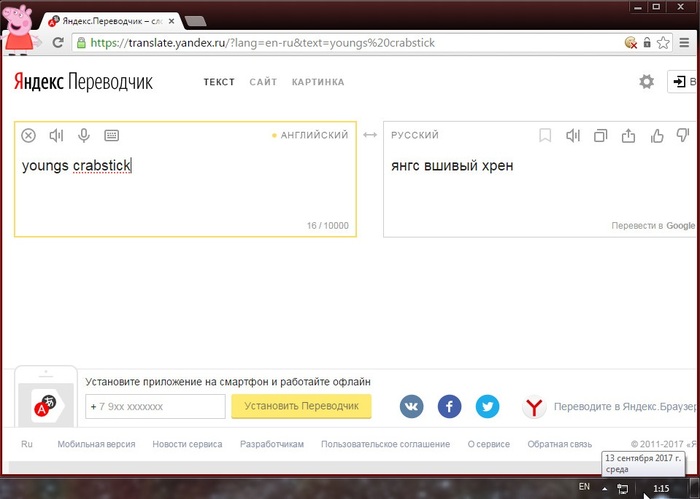
Task: Open the translator settings gear
Action: 647,82
